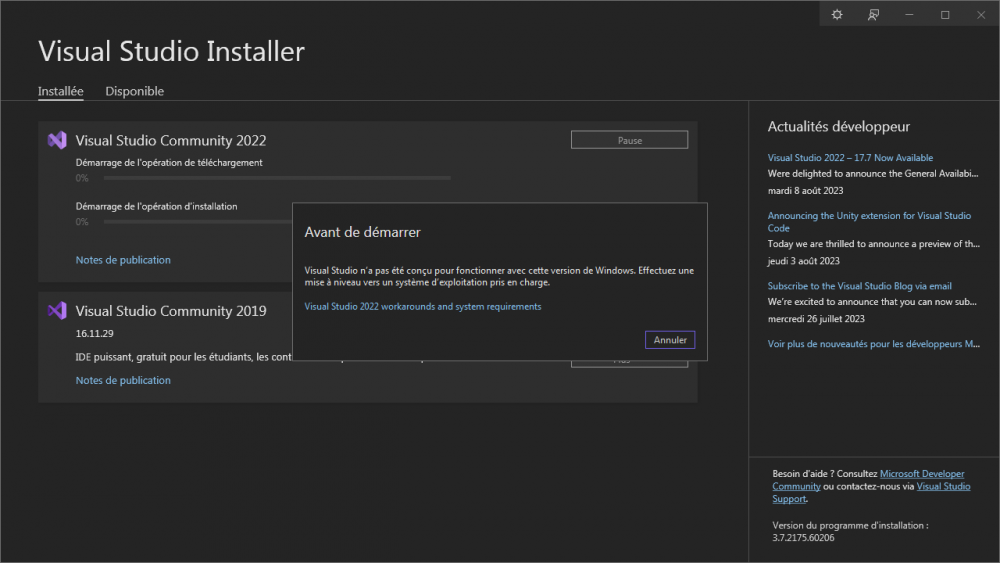Open the workarounds and system requirements link
The width and height of the screenshot is (1000, 563).
pyautogui.click(x=422, y=307)
